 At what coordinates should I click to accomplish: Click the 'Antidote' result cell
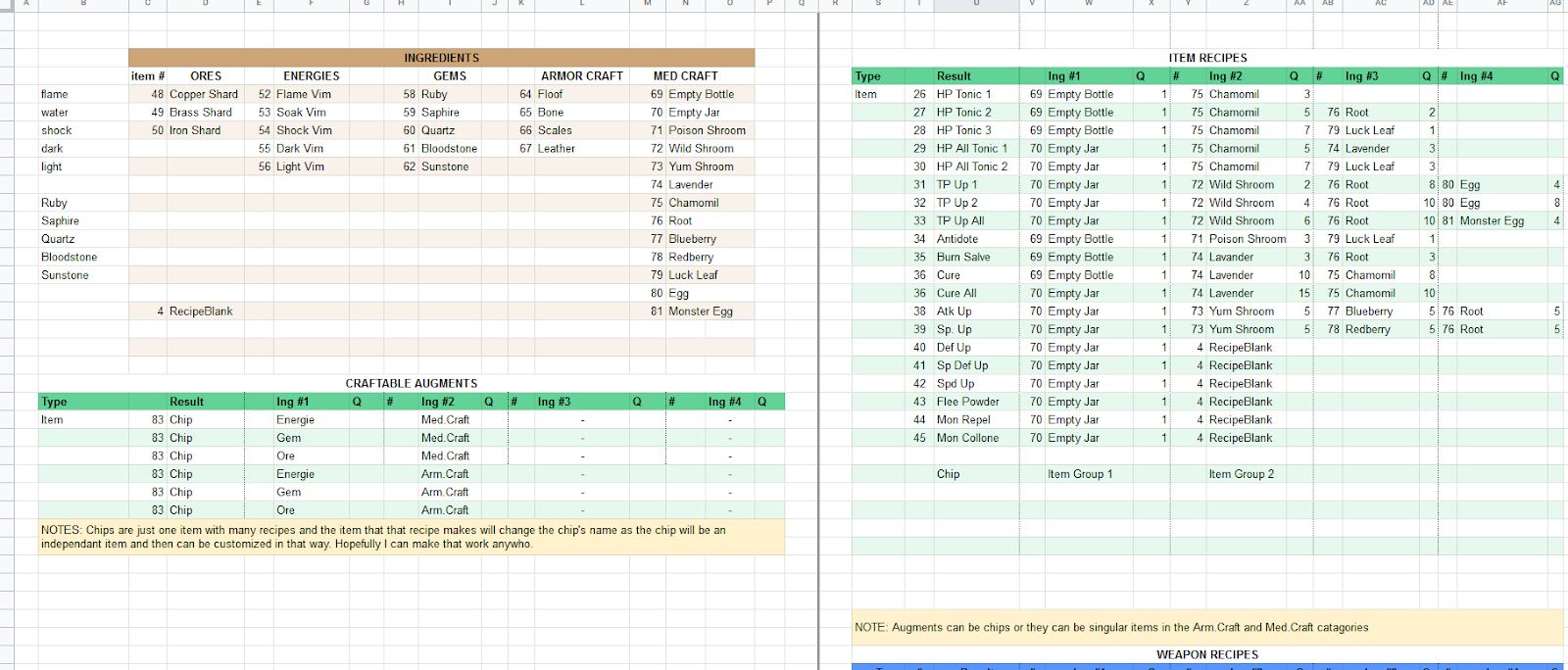[x=976, y=239]
